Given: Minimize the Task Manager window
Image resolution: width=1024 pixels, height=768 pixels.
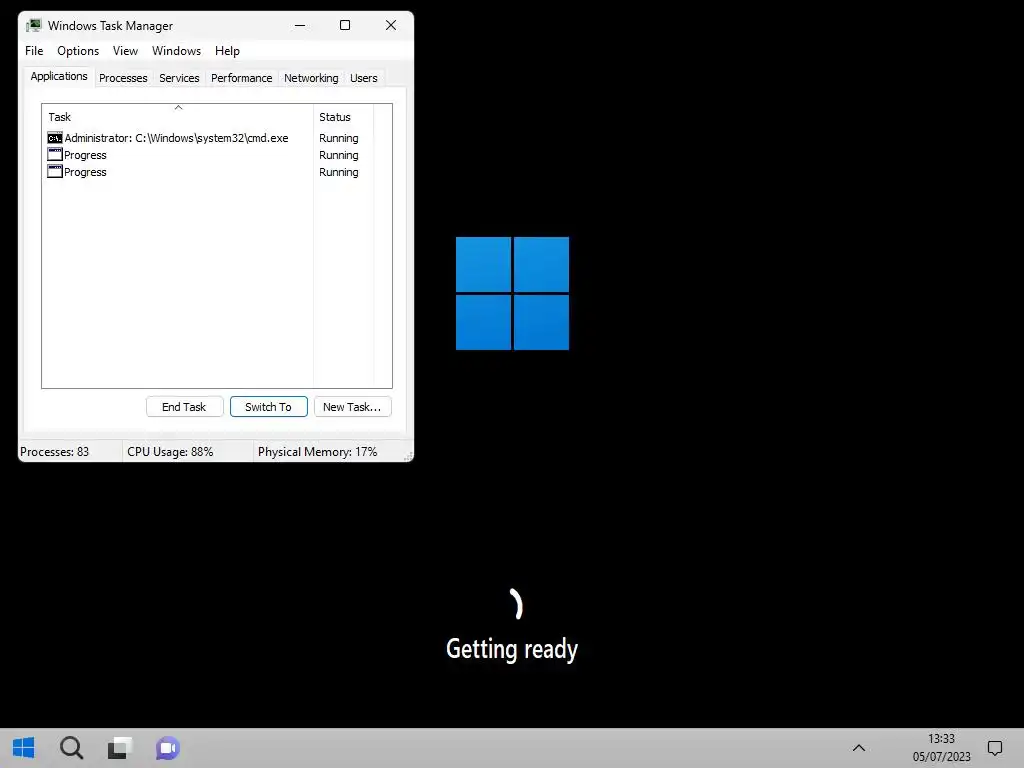Looking at the screenshot, I should [300, 25].
